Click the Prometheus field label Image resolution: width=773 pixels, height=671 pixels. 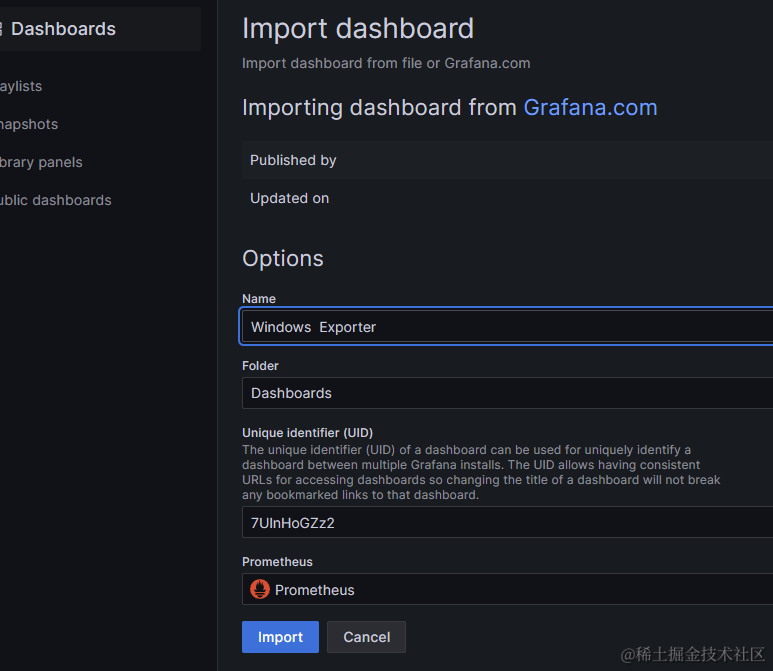click(277, 562)
